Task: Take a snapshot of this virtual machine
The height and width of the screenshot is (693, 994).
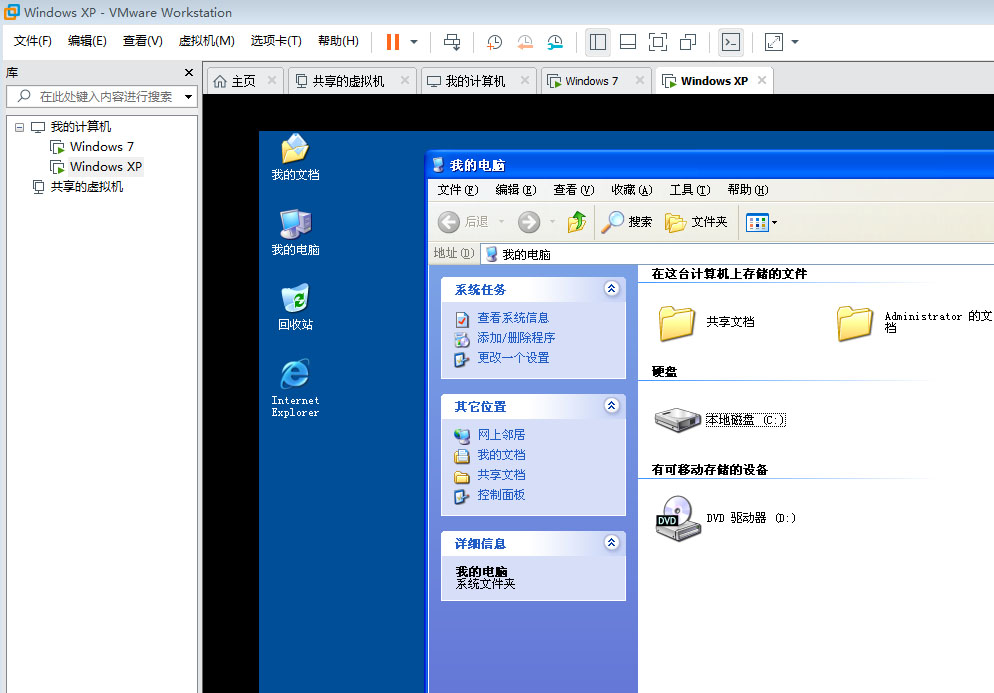Action: (x=494, y=42)
